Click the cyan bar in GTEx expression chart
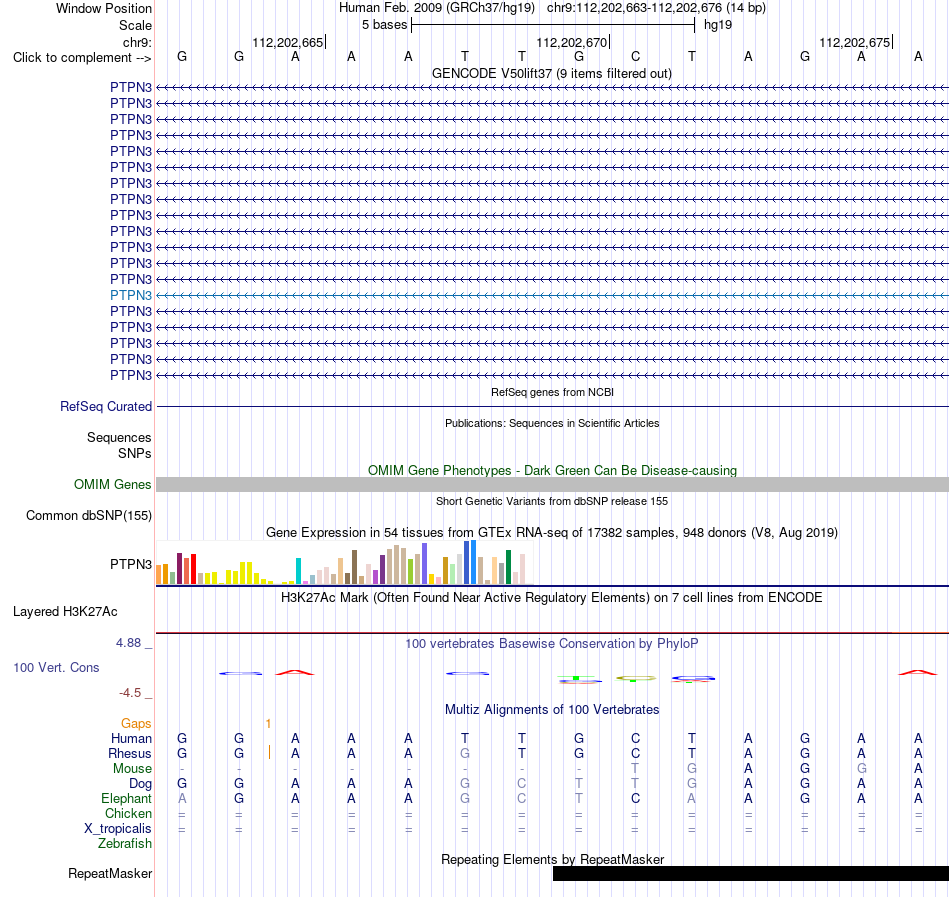950x897 pixels. (298, 571)
